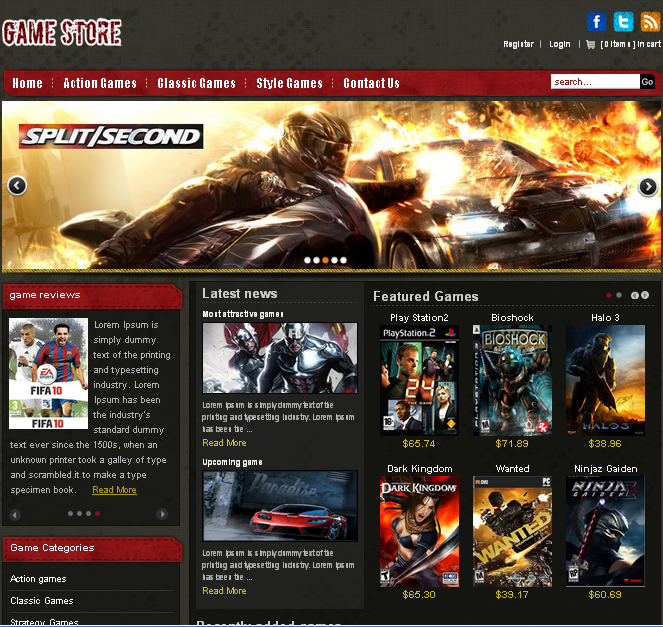
Task: Open the items in cart link
Action: (x=630, y=44)
